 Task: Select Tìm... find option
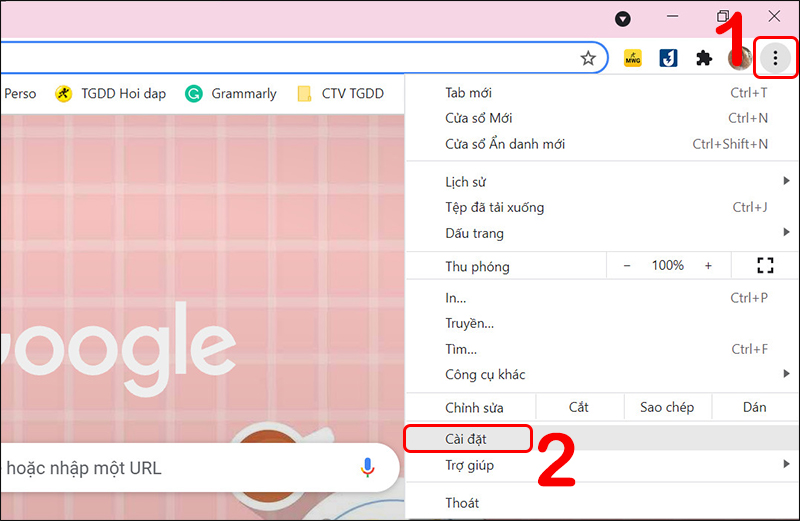click(602, 349)
